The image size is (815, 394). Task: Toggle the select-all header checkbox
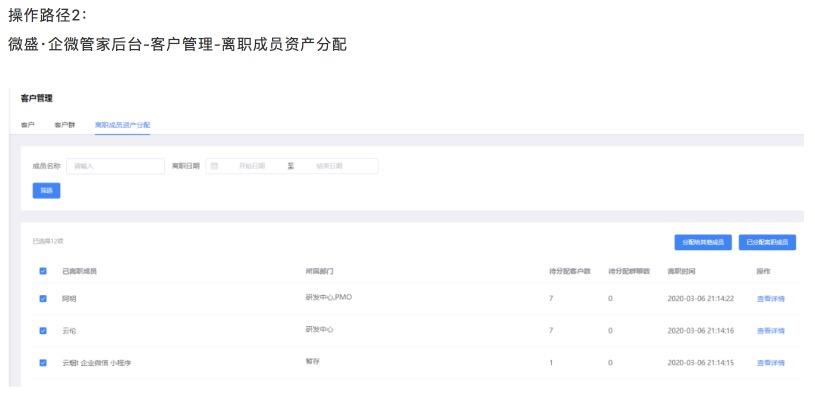click(43, 271)
